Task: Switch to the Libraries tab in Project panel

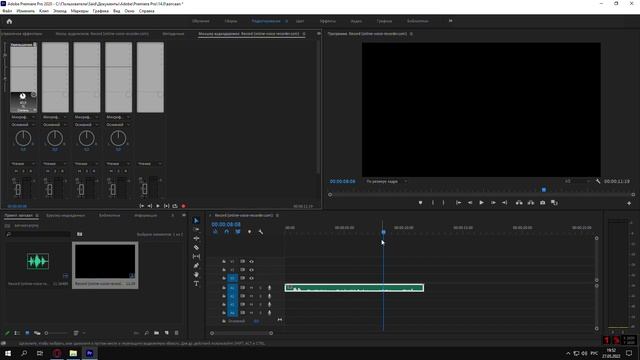Action: click(x=109, y=216)
